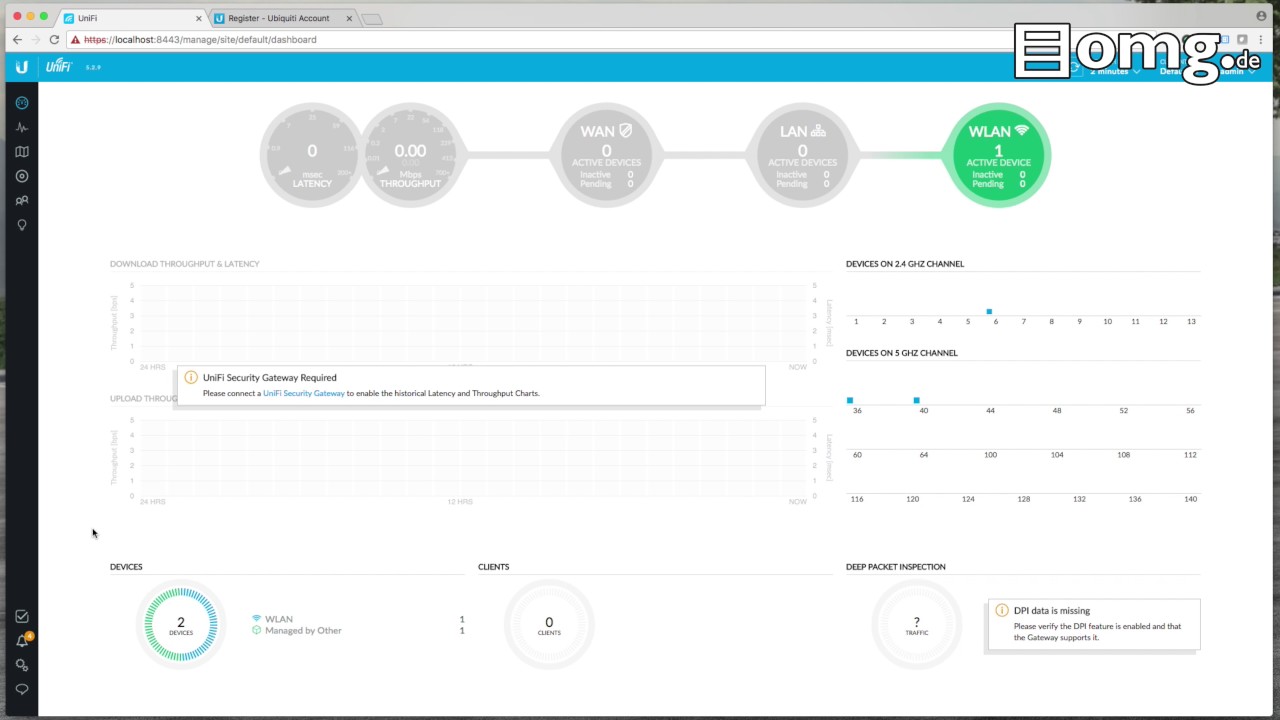Open the Devices section in the sidebar
1280x720 pixels.
[22, 176]
